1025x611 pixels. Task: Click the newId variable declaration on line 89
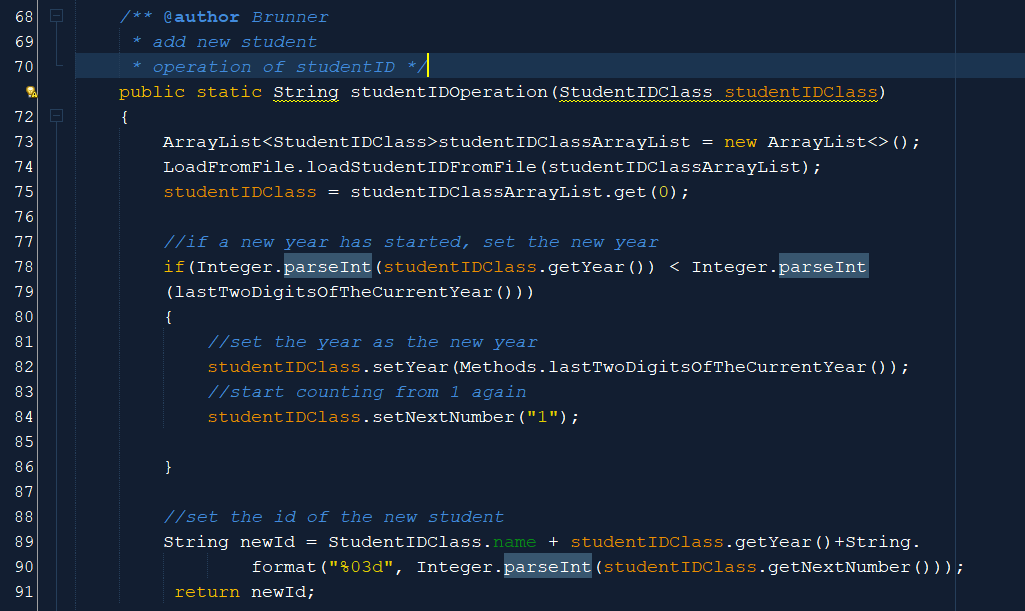click(x=267, y=542)
